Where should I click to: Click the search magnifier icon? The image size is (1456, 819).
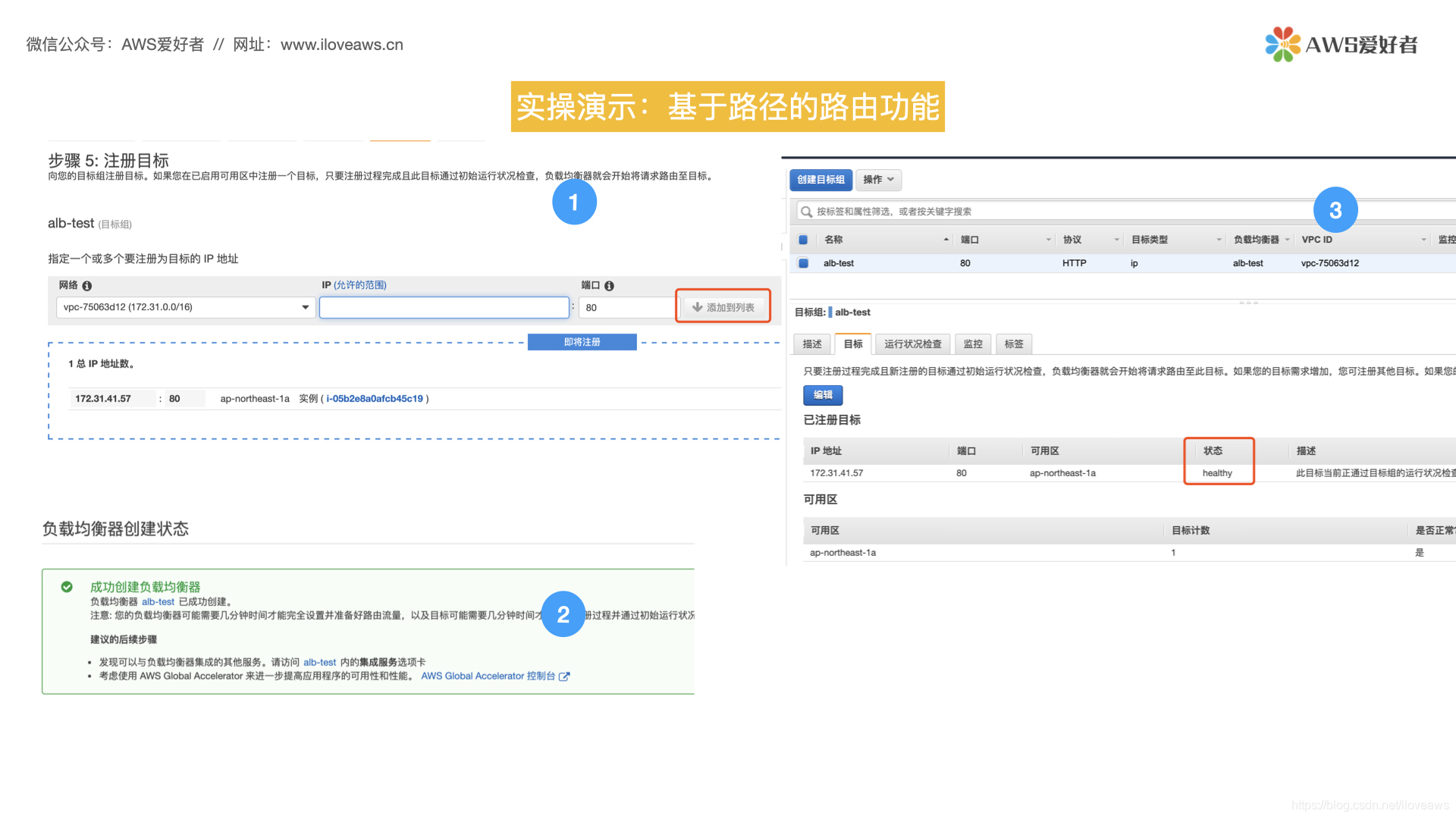click(x=806, y=212)
